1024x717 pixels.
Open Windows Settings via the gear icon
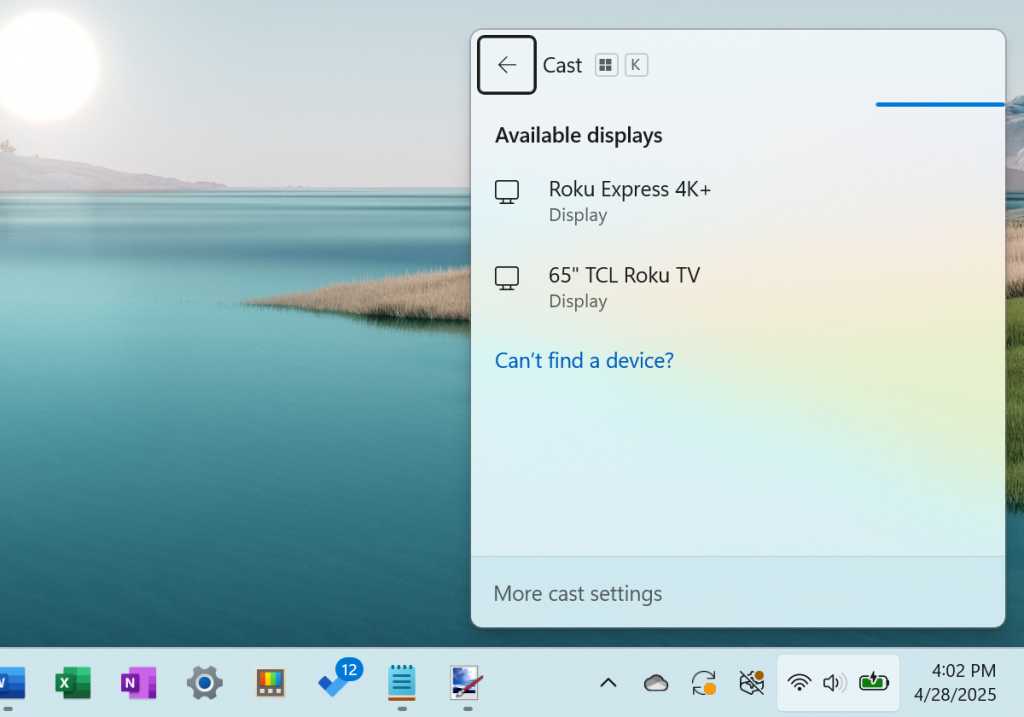coord(203,684)
